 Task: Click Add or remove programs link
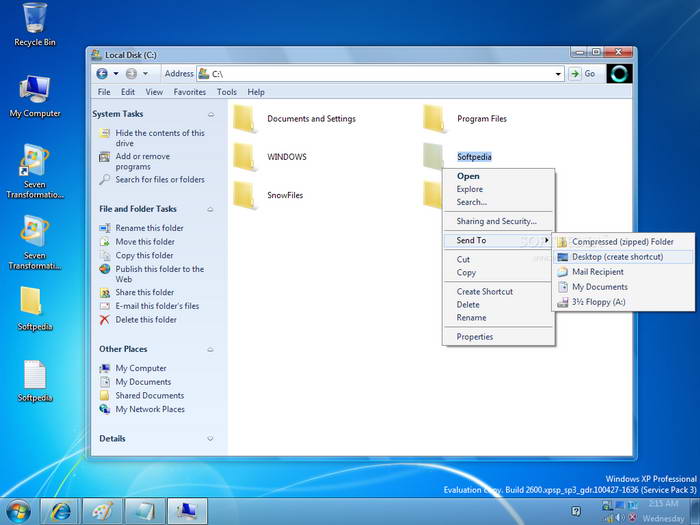[x=134, y=161]
